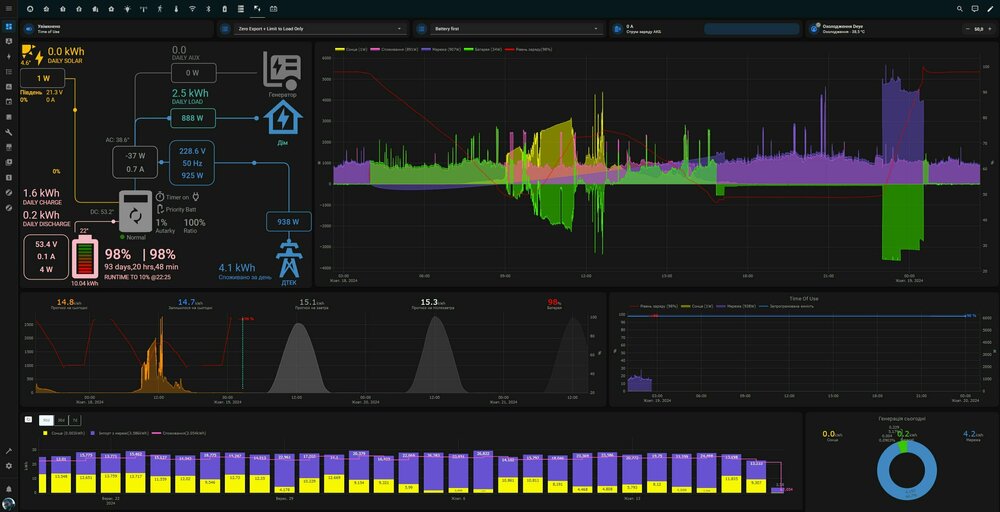Click the 938 W grid power value
The height and width of the screenshot is (512, 1000).
tap(288, 222)
